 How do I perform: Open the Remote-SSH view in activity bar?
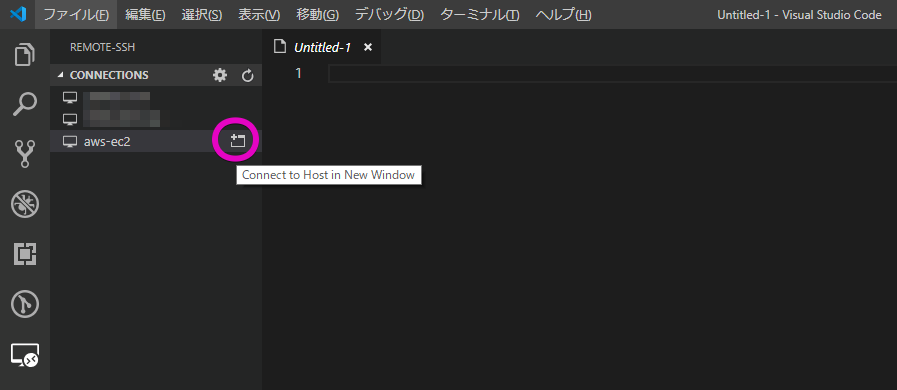click(25, 356)
